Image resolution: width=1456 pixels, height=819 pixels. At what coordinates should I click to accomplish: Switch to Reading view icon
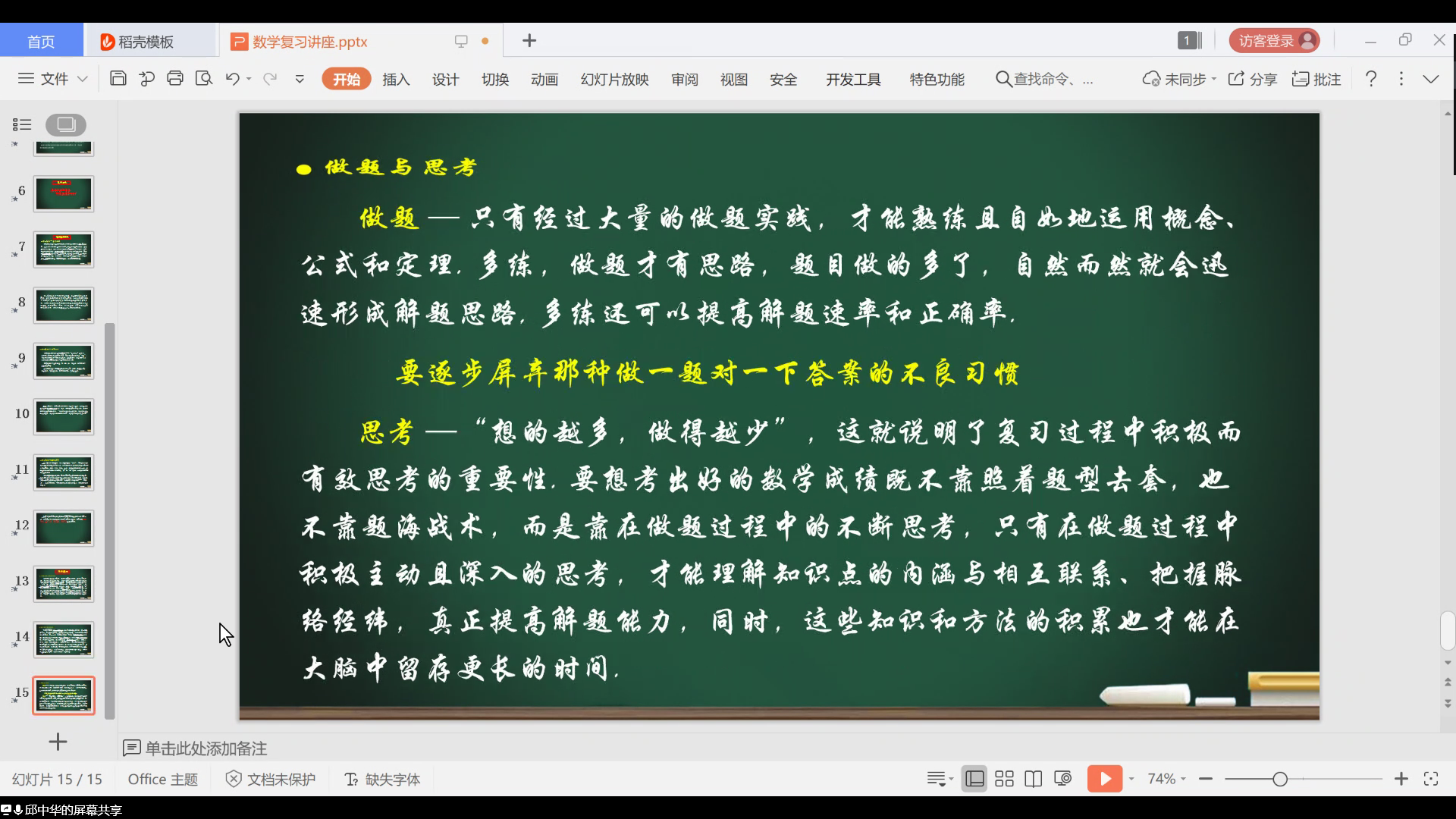click(x=1033, y=779)
